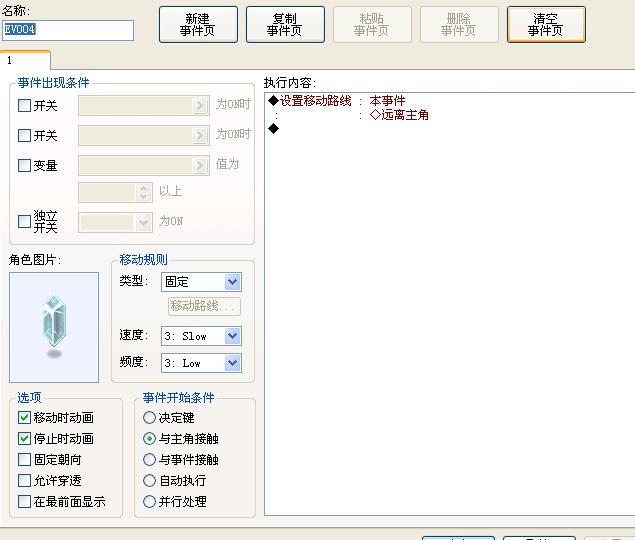Viewport: 635px width, 540px height.
Task: Select 决定键 trigger radio button
Action: tap(149, 417)
